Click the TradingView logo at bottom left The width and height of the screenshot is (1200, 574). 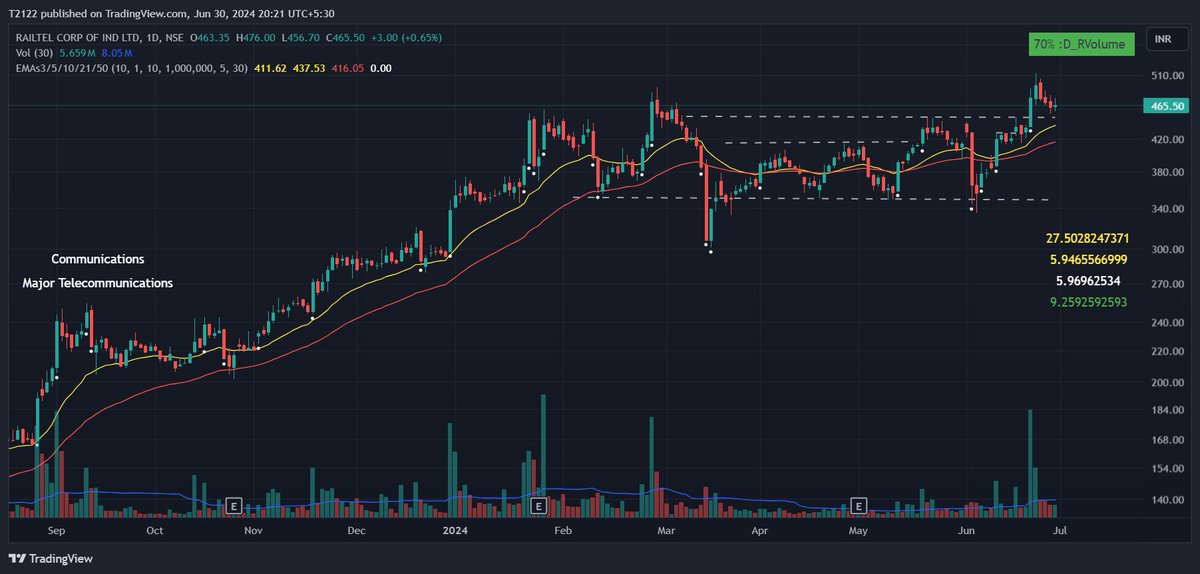coord(51,558)
